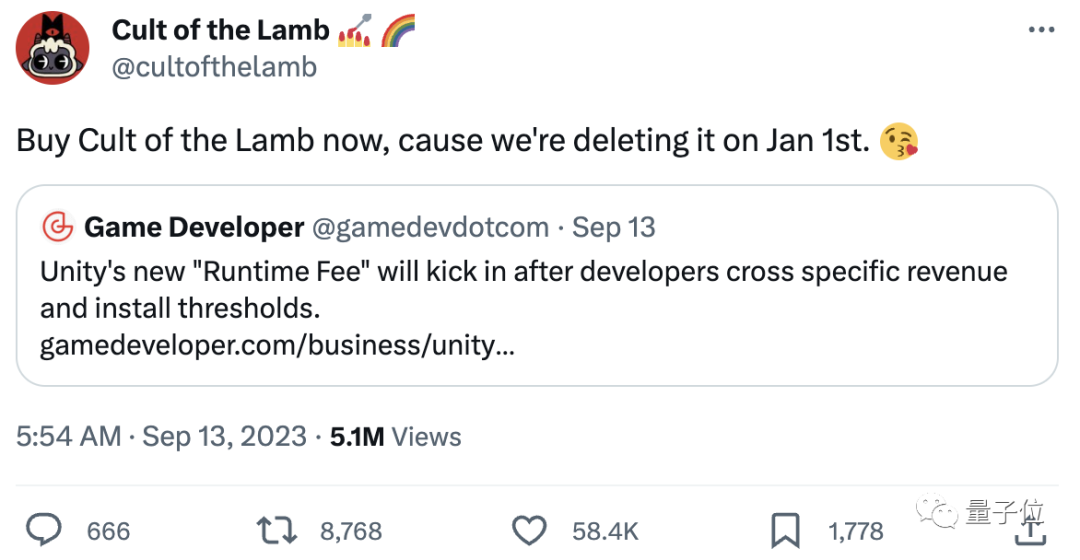Open the @cultofthelamb handle link
This screenshot has width=1080, height=560.
(214, 67)
